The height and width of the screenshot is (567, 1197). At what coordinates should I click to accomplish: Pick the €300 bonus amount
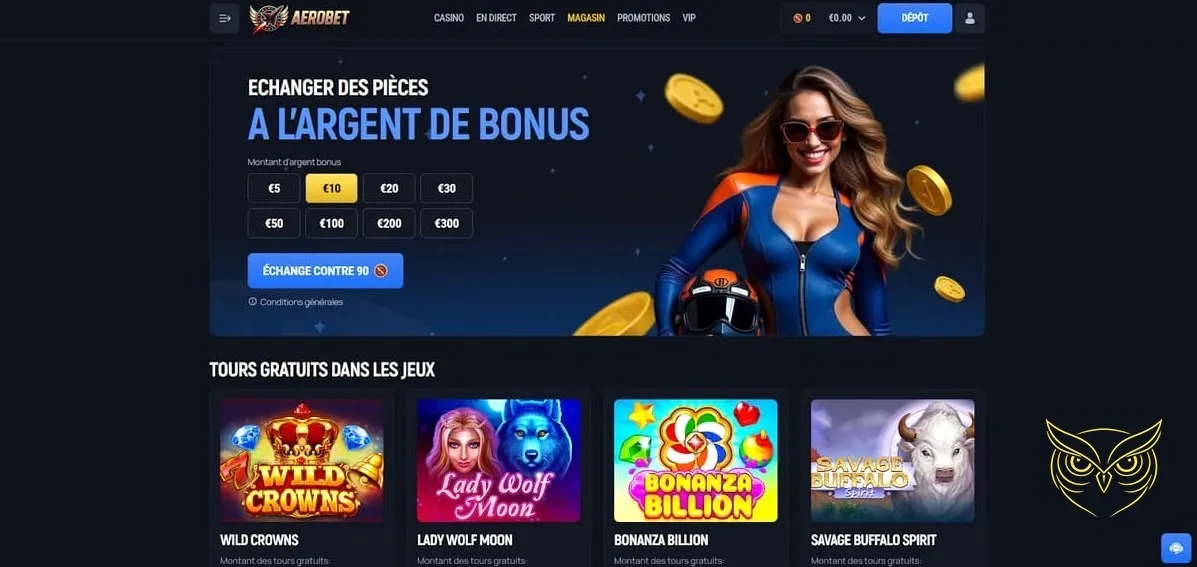[447, 224]
